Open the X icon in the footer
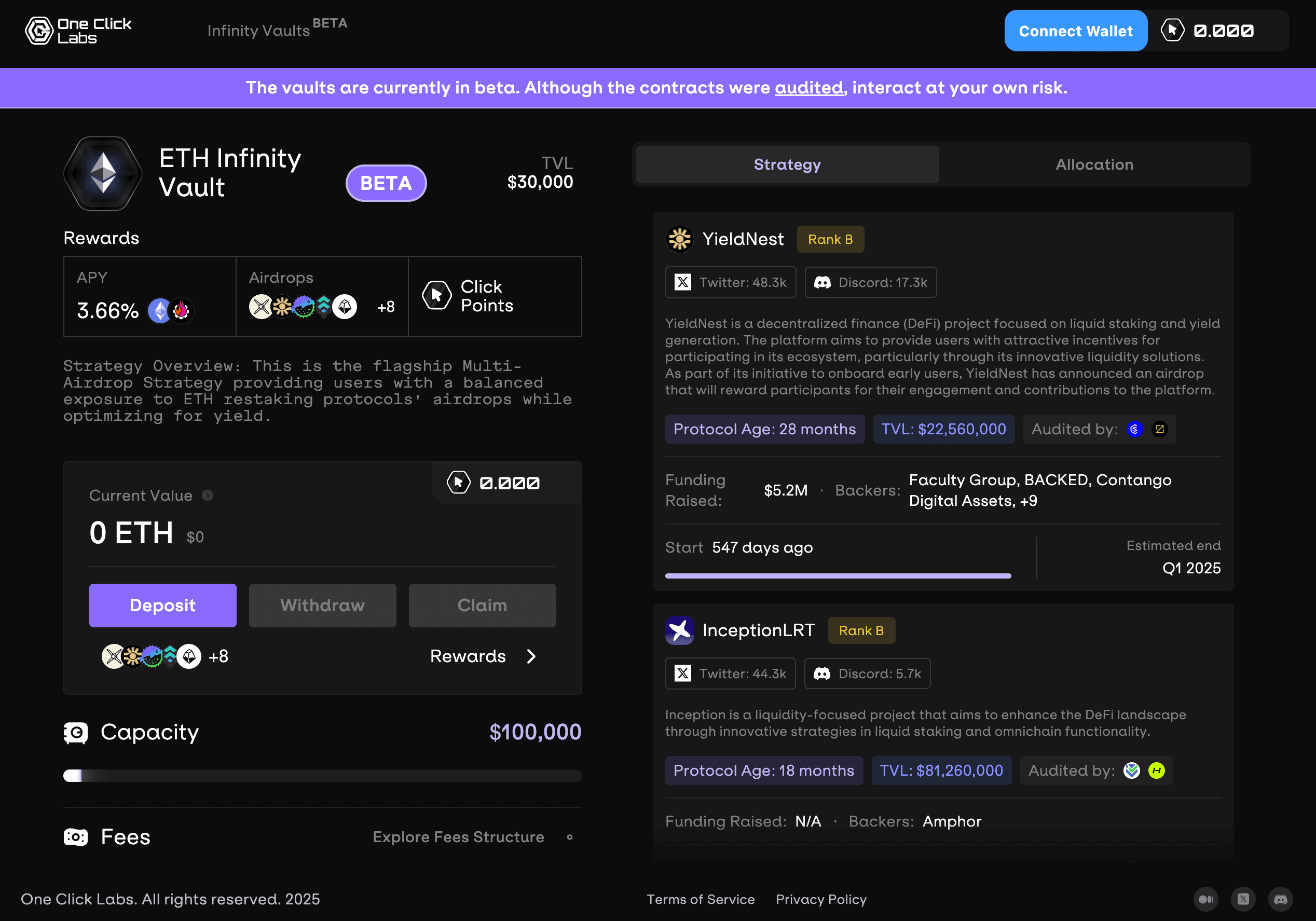Image resolution: width=1316 pixels, height=921 pixels. pos(1244,899)
